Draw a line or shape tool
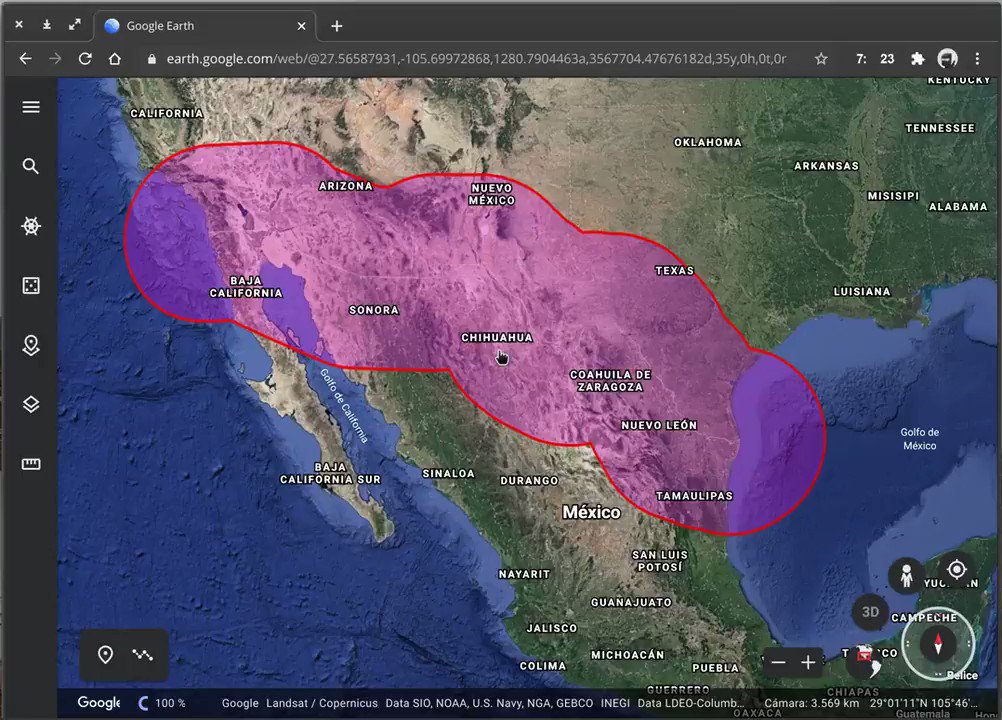 pos(143,655)
